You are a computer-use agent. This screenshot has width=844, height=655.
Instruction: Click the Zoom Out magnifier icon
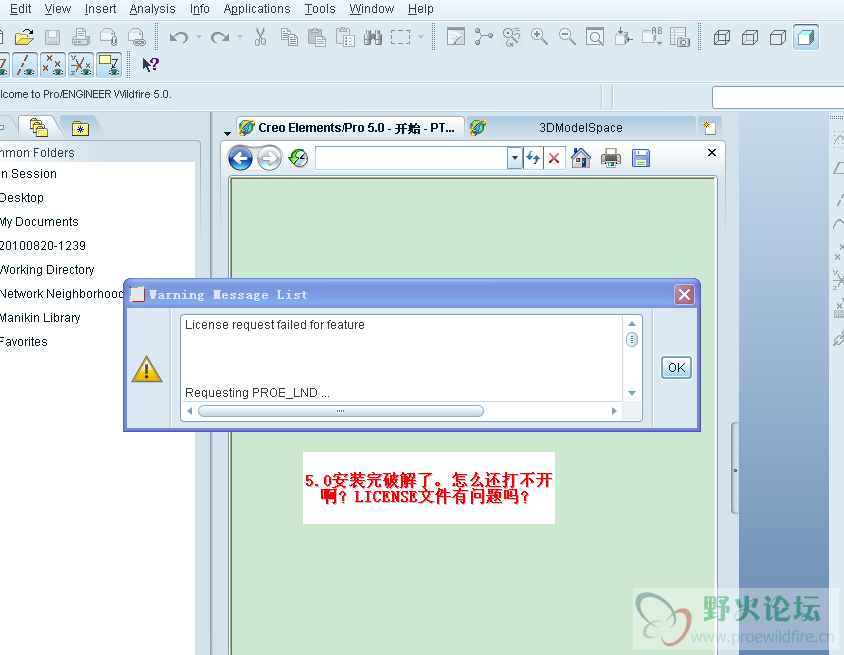click(x=567, y=37)
